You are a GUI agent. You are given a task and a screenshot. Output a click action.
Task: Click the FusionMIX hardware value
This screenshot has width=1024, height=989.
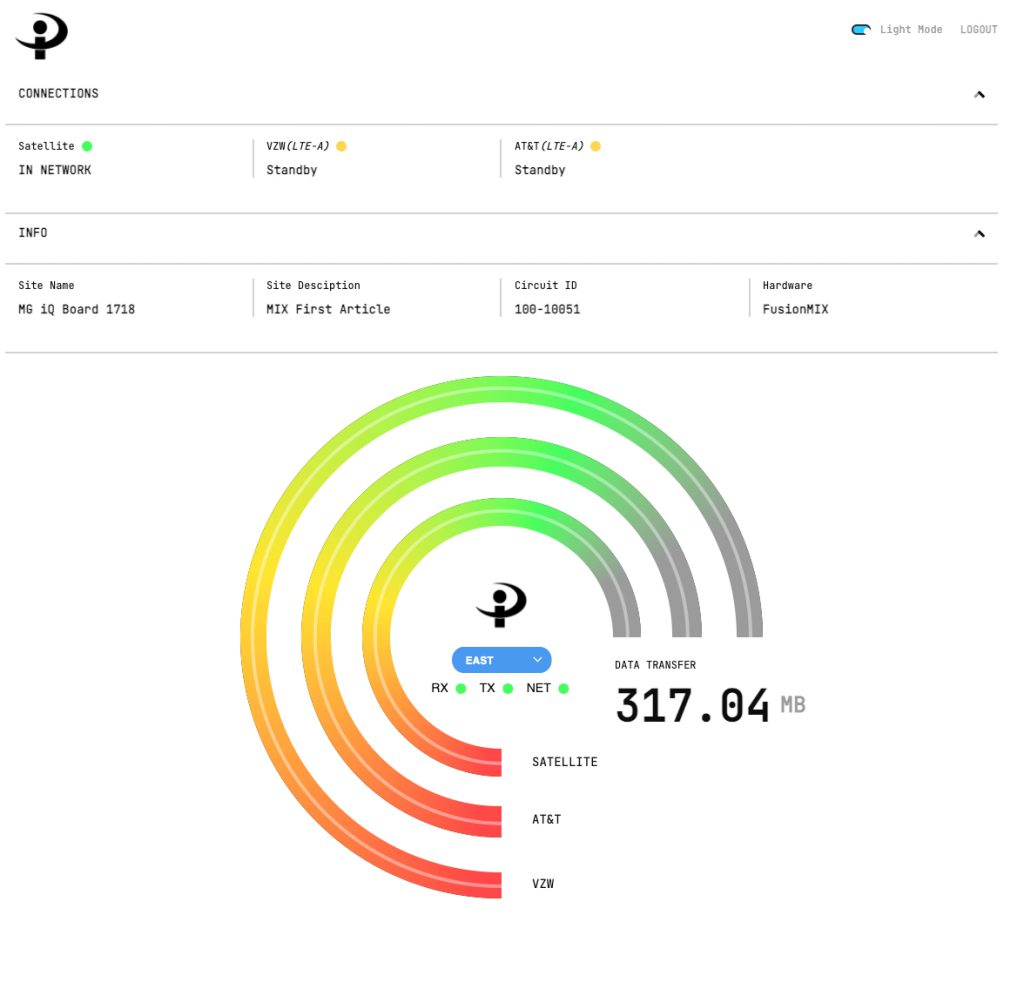point(795,309)
